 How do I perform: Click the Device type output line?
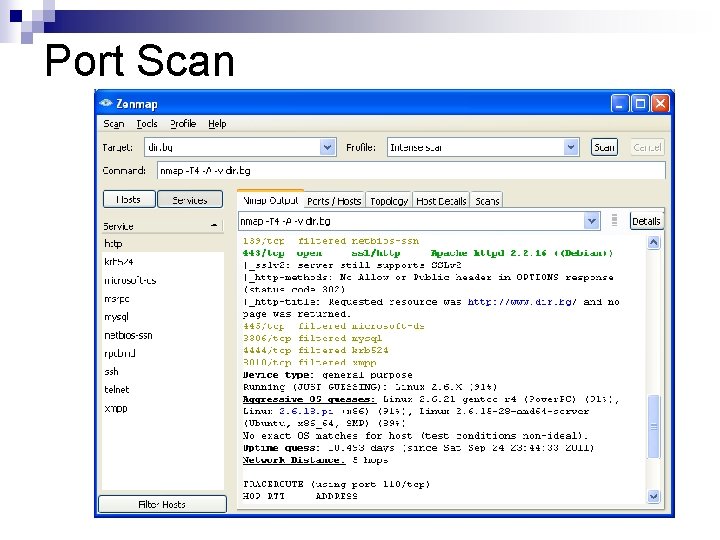click(327, 375)
